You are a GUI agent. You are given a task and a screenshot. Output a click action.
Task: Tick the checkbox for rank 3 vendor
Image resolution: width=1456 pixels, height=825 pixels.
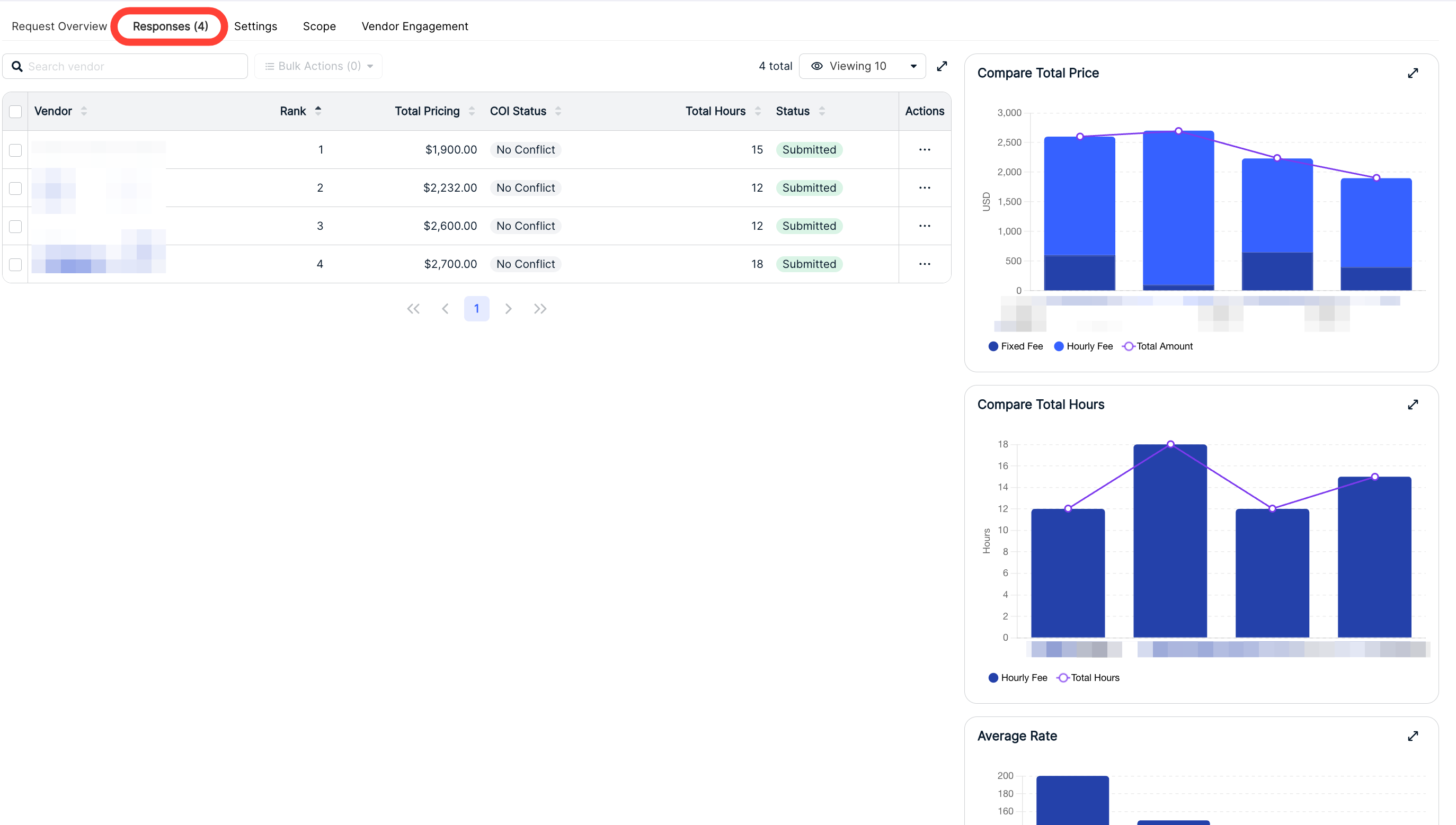click(x=15, y=227)
